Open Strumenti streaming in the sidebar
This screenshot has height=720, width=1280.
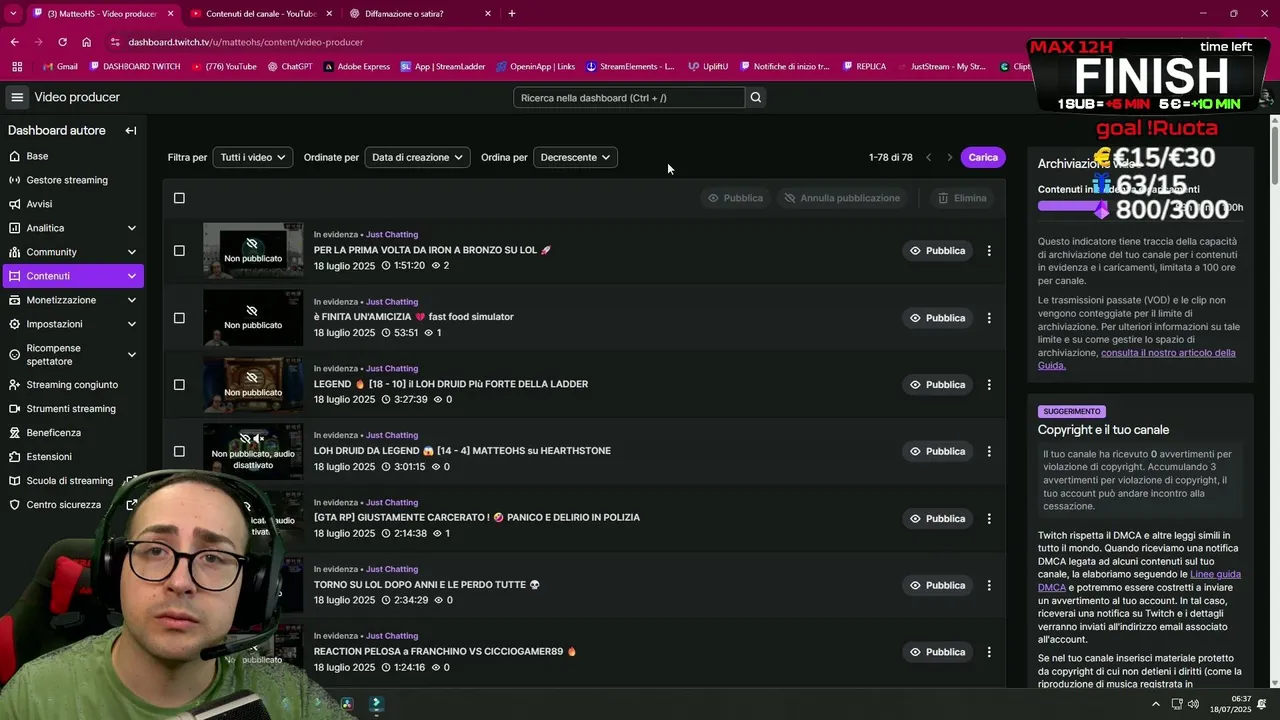tap(71, 409)
